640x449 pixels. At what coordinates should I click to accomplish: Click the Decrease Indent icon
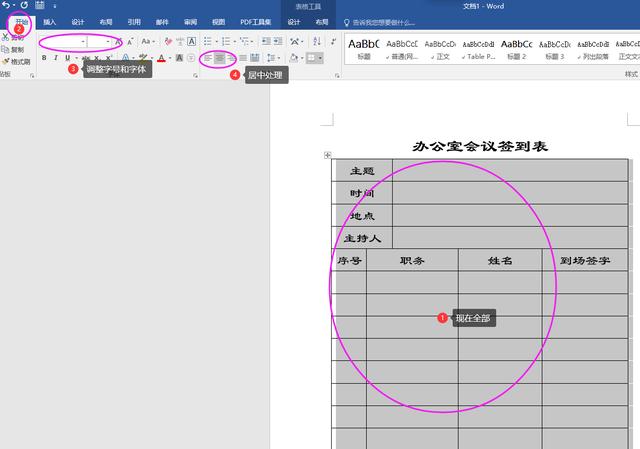266,42
